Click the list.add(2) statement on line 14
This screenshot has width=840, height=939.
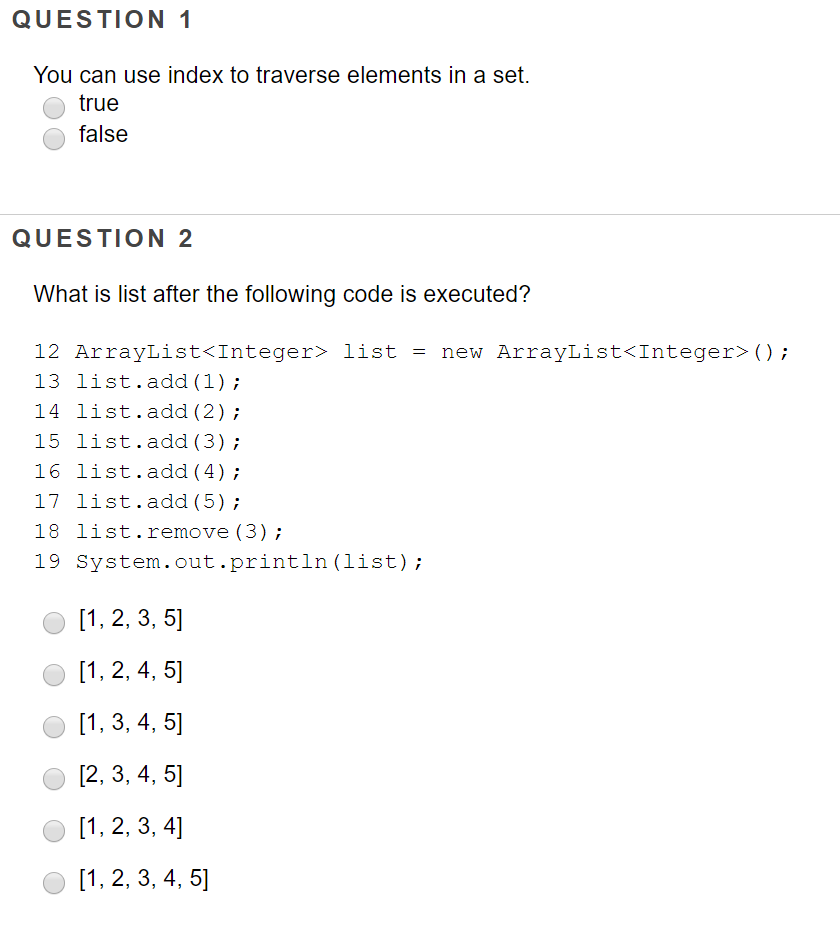[157, 411]
